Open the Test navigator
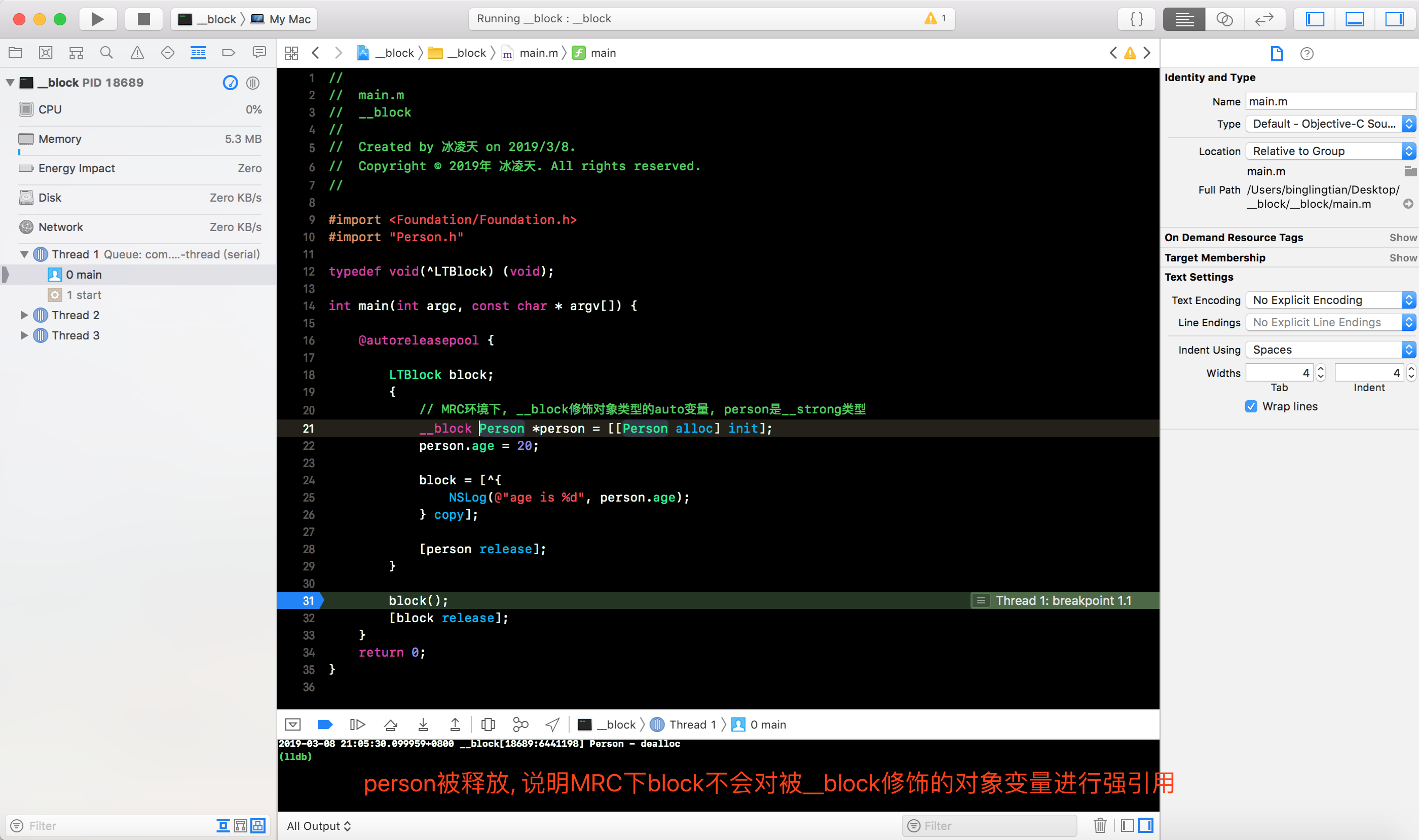This screenshot has height=840, width=1419. click(168, 53)
